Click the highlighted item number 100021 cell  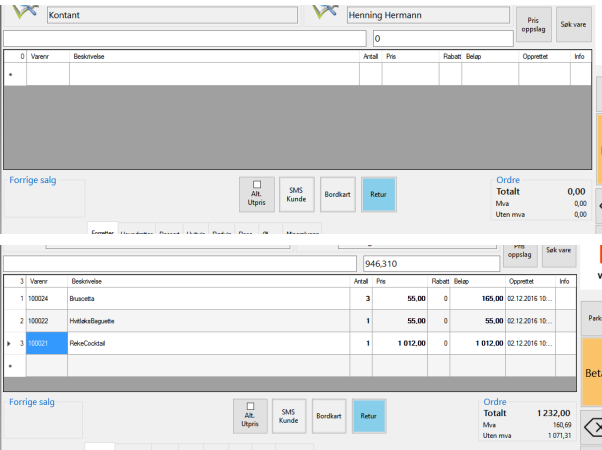46,343
